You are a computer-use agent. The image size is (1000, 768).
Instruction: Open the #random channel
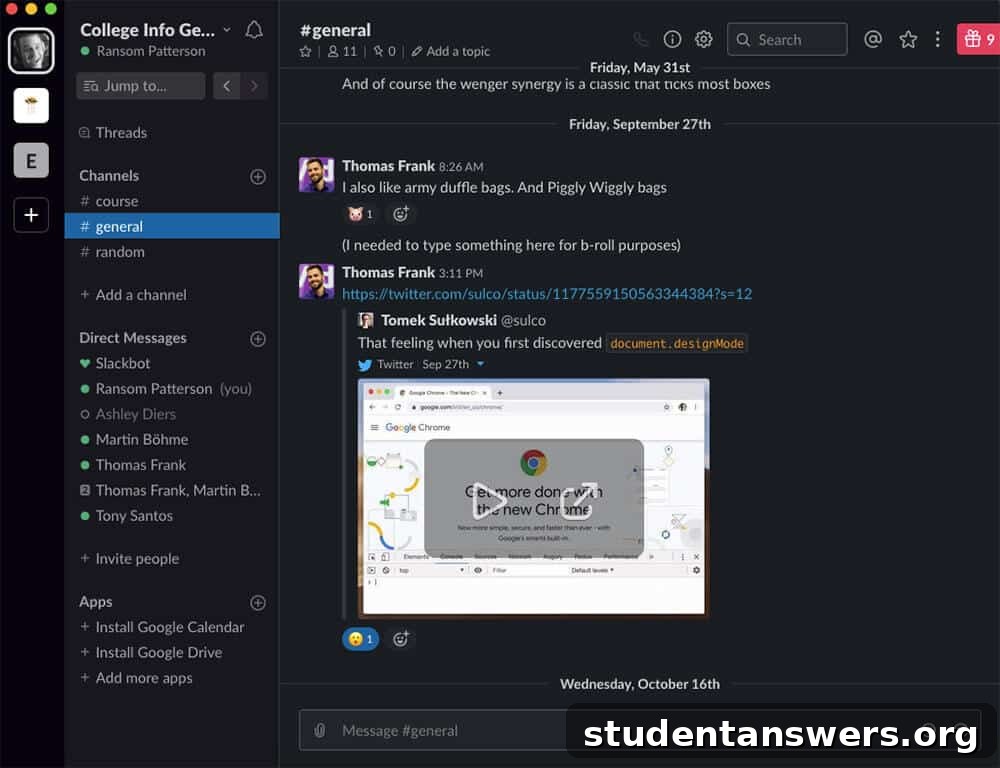click(x=172, y=252)
